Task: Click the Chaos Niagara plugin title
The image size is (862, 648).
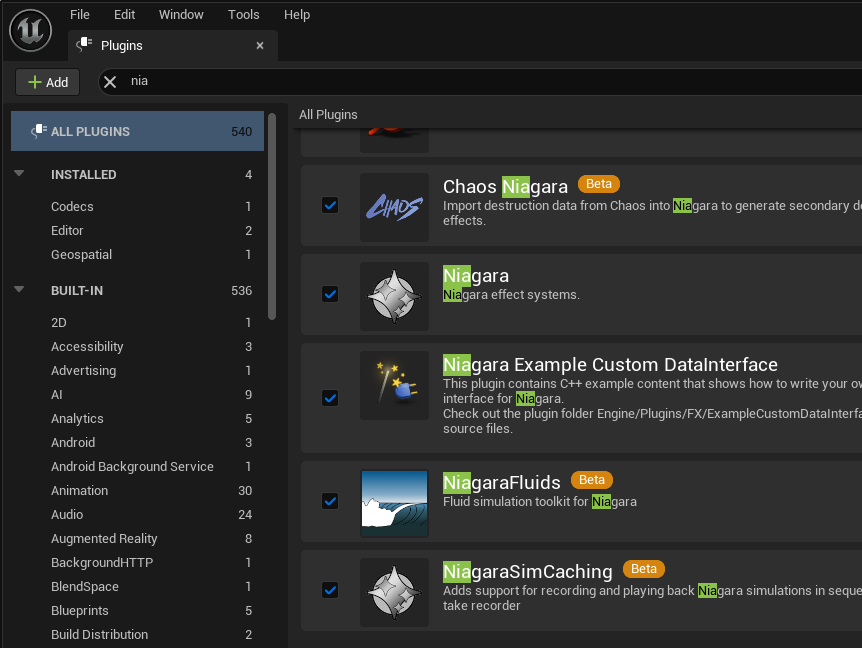Action: pyautogui.click(x=505, y=187)
